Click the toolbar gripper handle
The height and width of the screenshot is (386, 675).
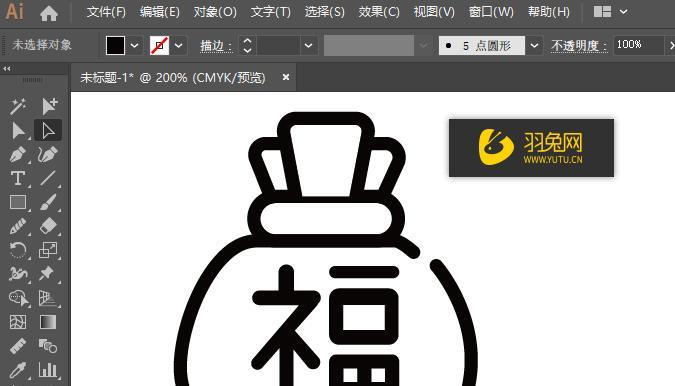[x=32, y=80]
